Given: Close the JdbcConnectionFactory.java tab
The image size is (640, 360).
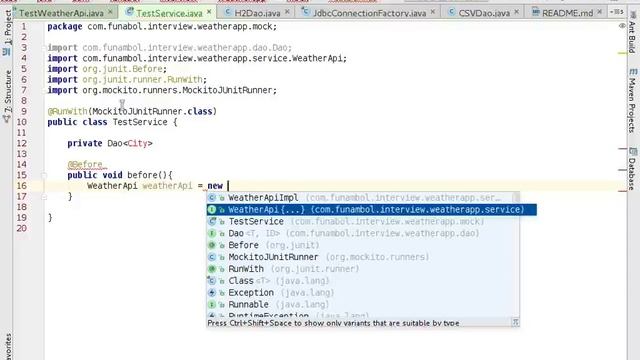Looking at the screenshot, I should pos(433,12).
